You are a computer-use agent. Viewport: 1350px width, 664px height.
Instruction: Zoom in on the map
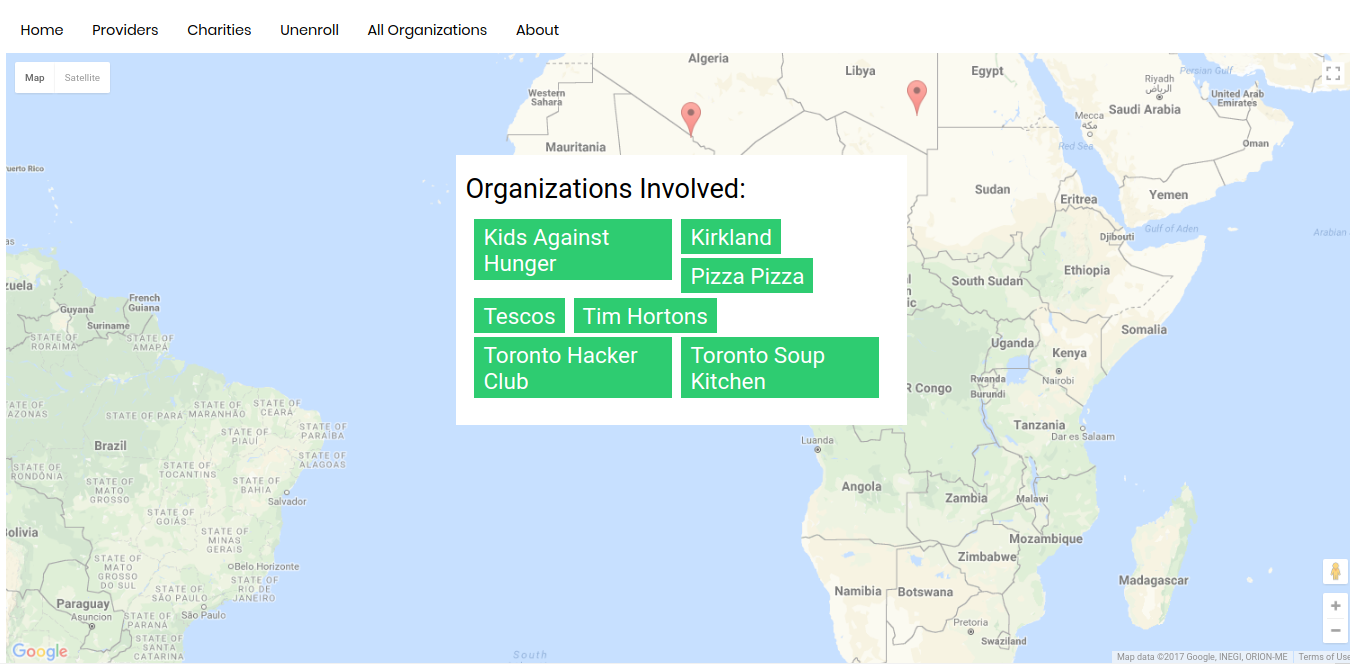1335,606
